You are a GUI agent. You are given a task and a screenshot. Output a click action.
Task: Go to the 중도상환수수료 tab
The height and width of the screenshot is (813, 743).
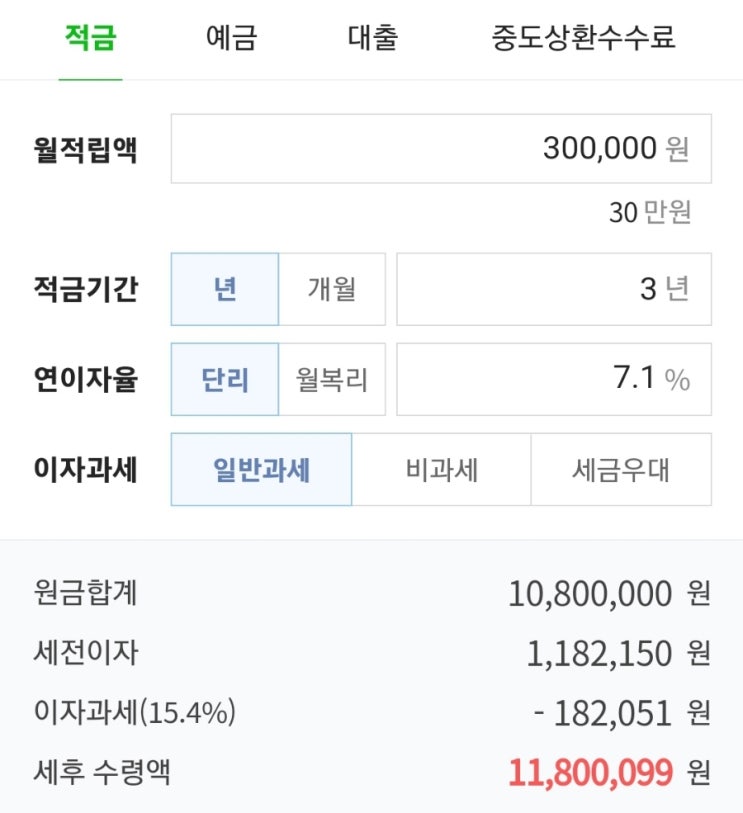583,38
